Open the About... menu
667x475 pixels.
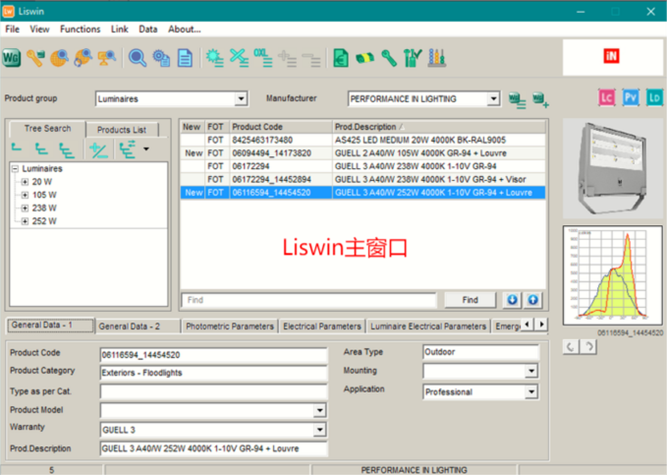[184, 29]
